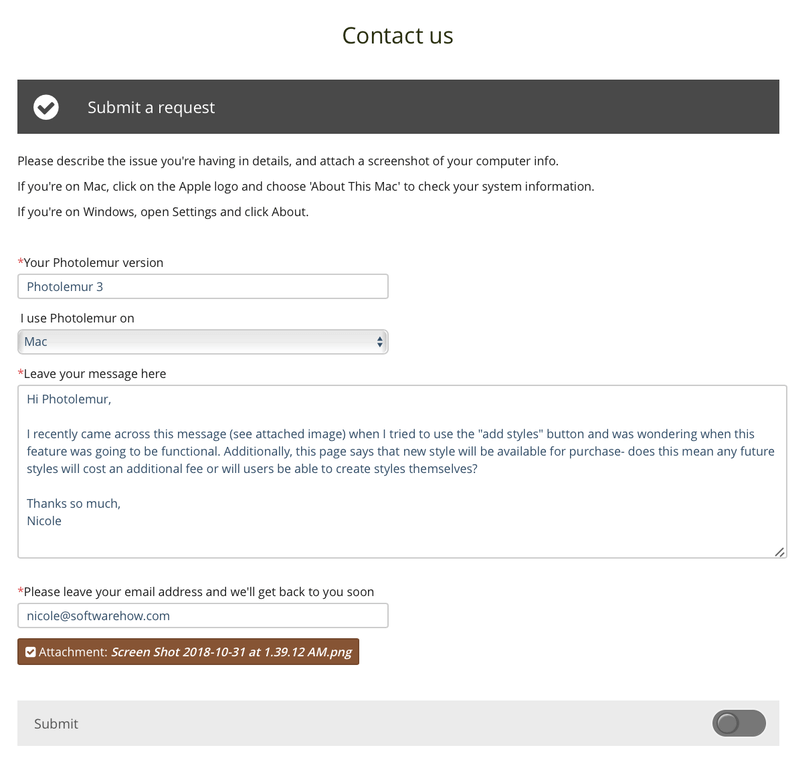Click the Leave your message here label
The image size is (800, 764).
click(92, 374)
